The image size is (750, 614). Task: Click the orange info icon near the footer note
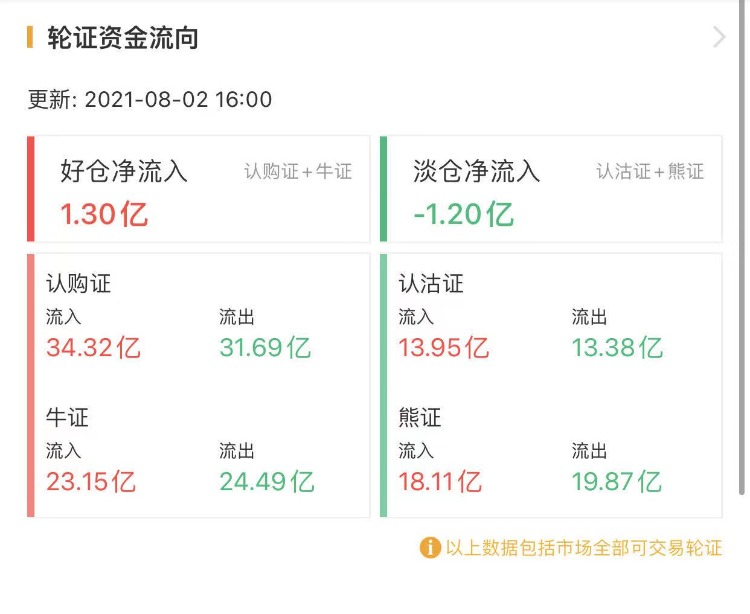click(430, 548)
